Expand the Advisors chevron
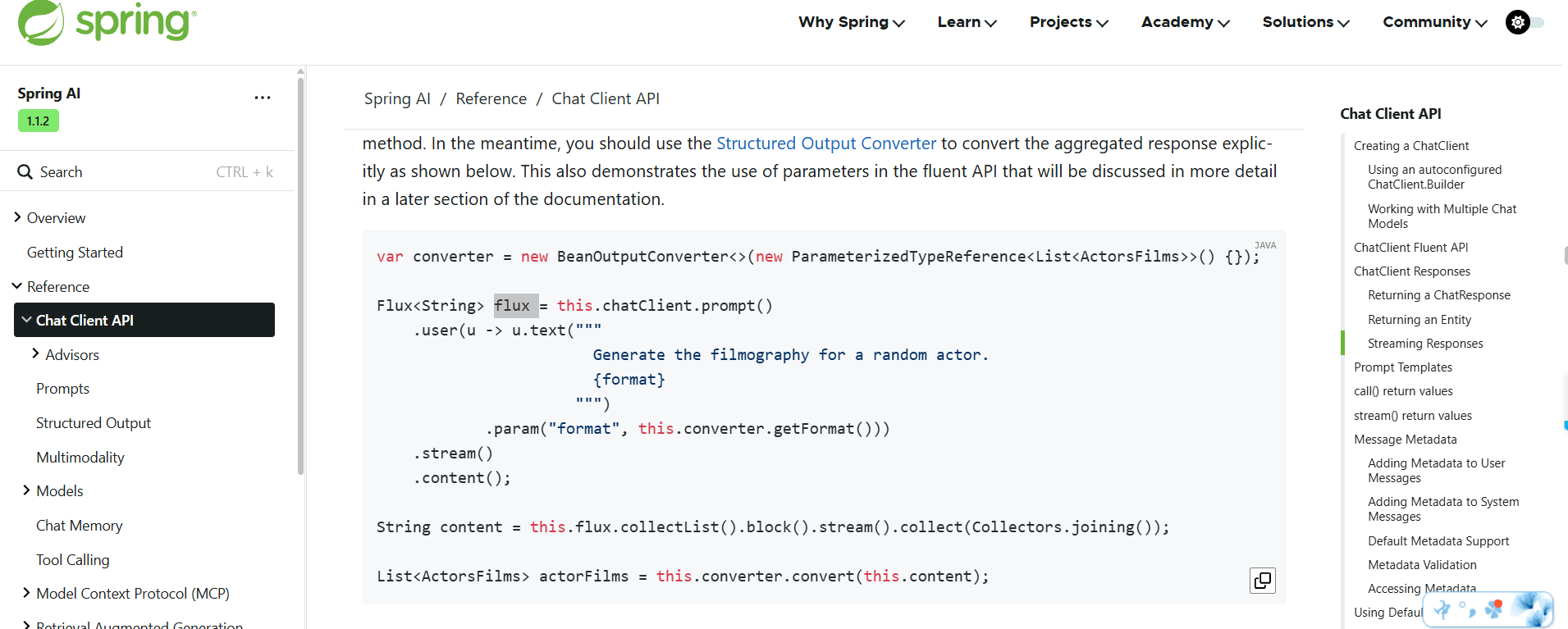Viewport: 1568px width, 629px height. coord(35,353)
